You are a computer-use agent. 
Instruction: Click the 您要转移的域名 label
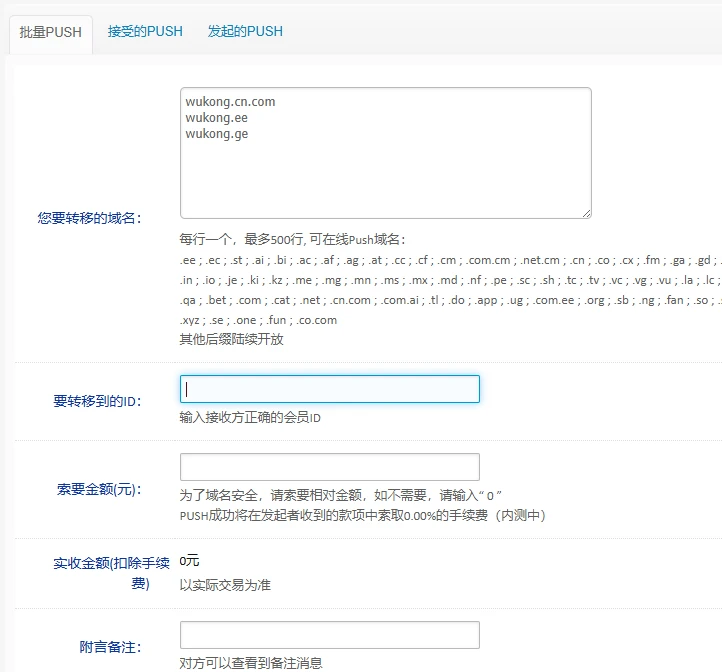pos(89,217)
